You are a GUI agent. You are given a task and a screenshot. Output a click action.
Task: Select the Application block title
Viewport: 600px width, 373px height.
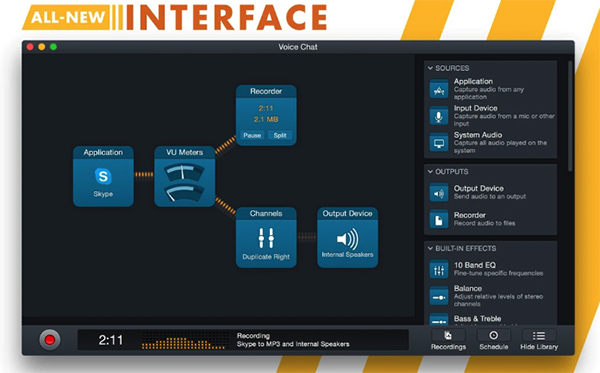103,152
